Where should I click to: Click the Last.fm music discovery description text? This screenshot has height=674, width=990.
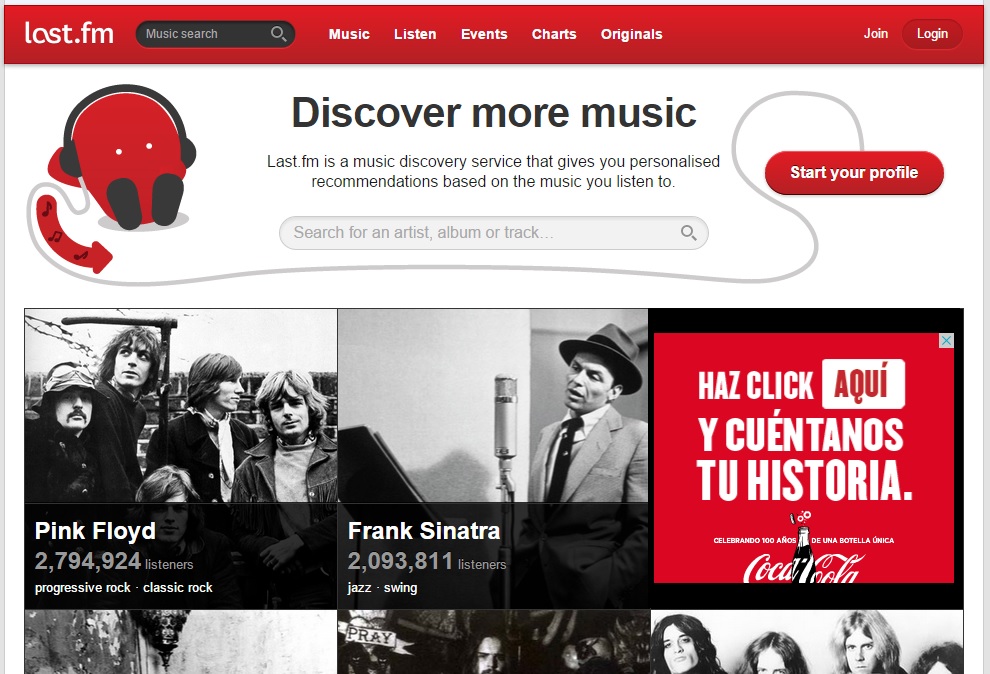[x=493, y=172]
